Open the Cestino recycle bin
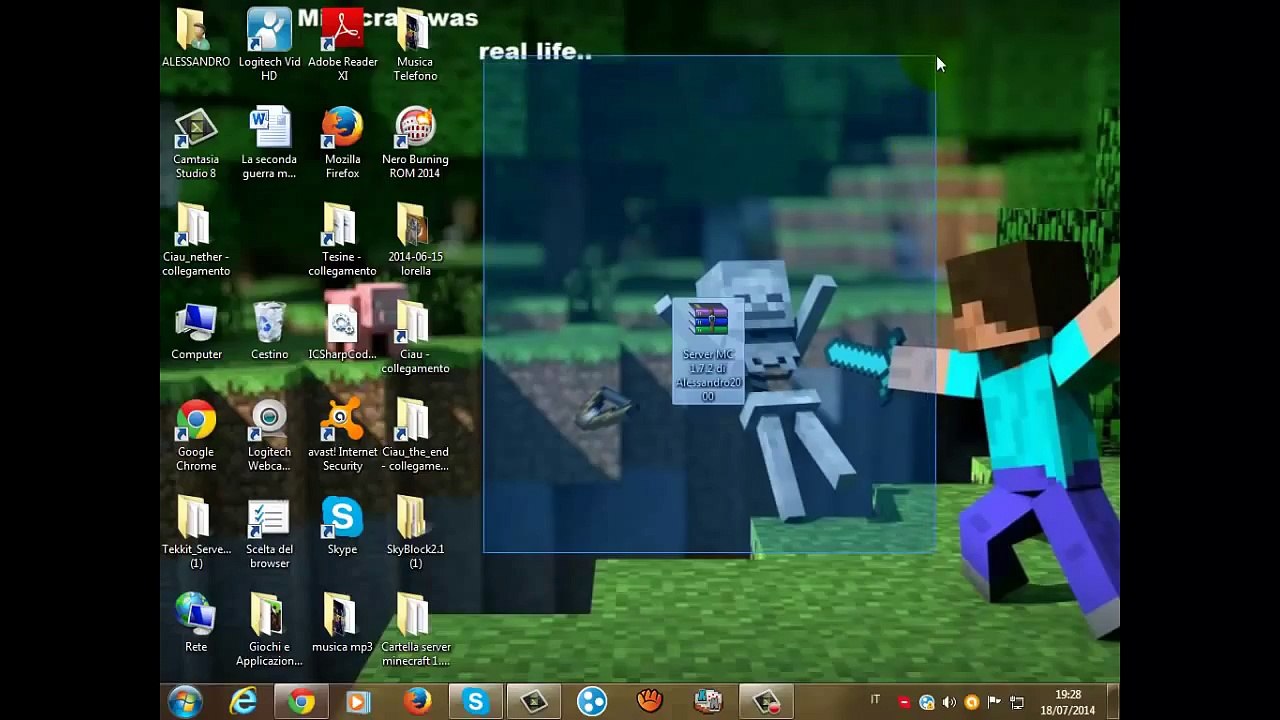 coord(269,331)
